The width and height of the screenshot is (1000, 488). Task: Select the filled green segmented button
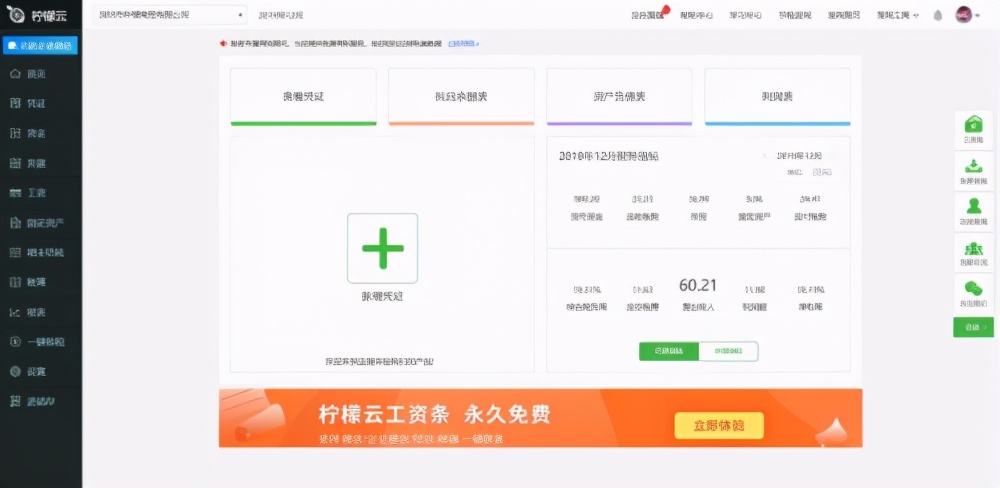click(x=669, y=351)
